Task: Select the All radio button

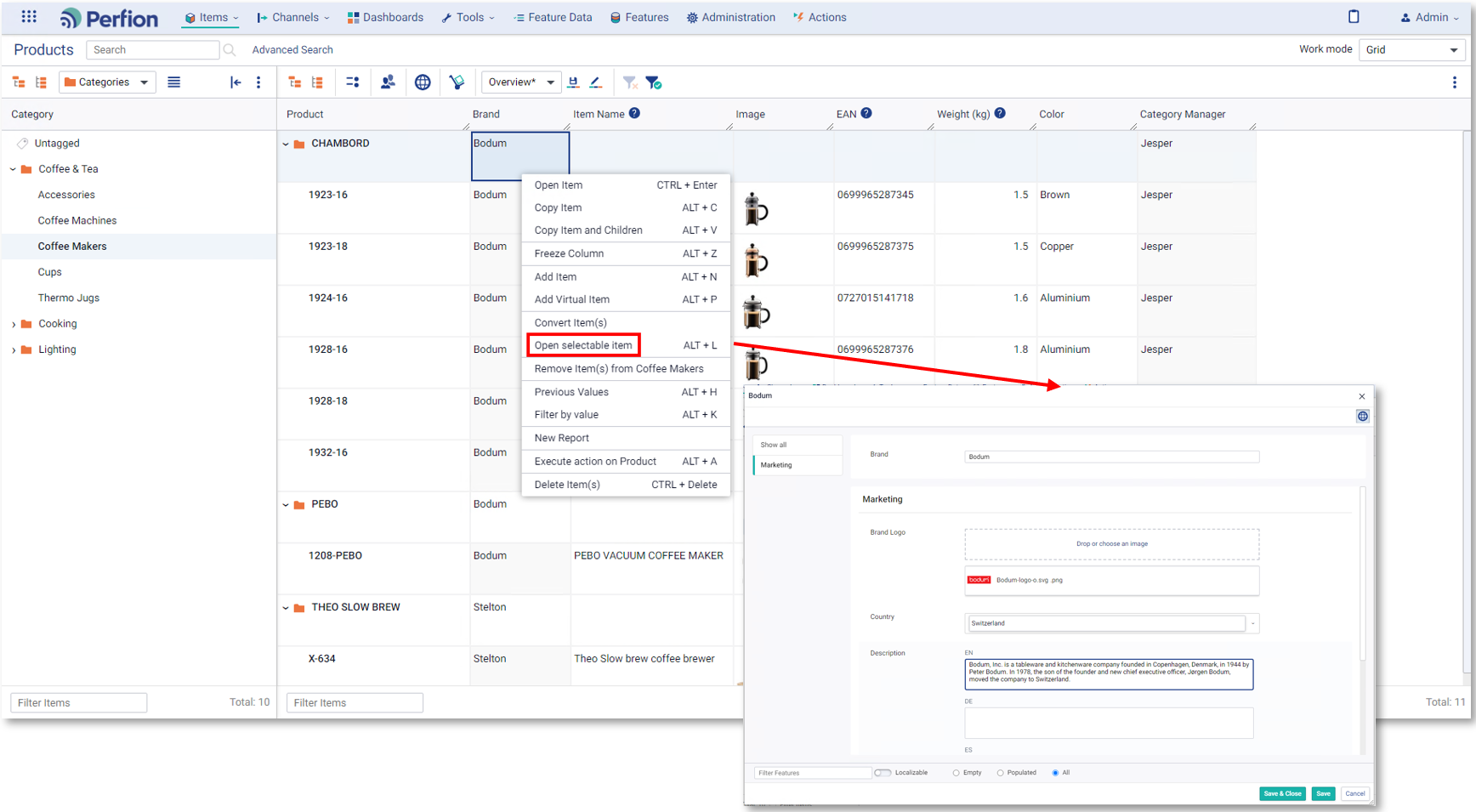Action: (x=1056, y=773)
